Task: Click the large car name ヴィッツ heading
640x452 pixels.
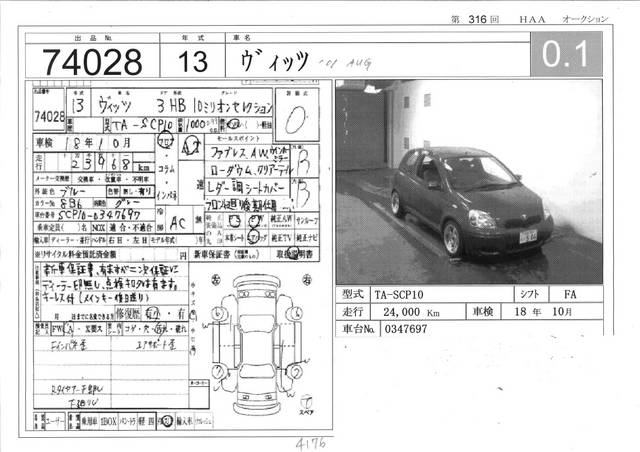Action: (274, 61)
